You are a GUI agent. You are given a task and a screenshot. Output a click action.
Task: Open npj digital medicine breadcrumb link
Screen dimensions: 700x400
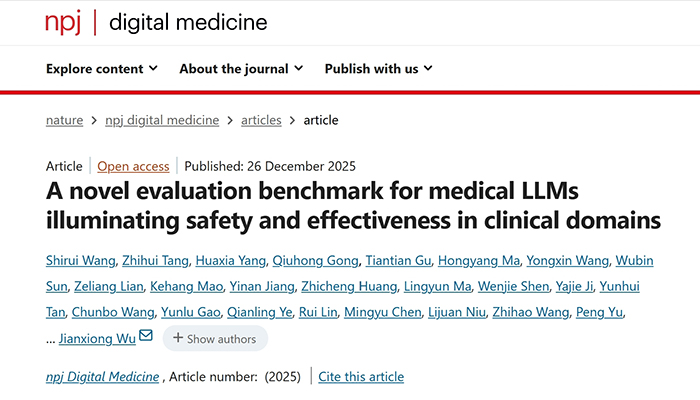(x=162, y=120)
